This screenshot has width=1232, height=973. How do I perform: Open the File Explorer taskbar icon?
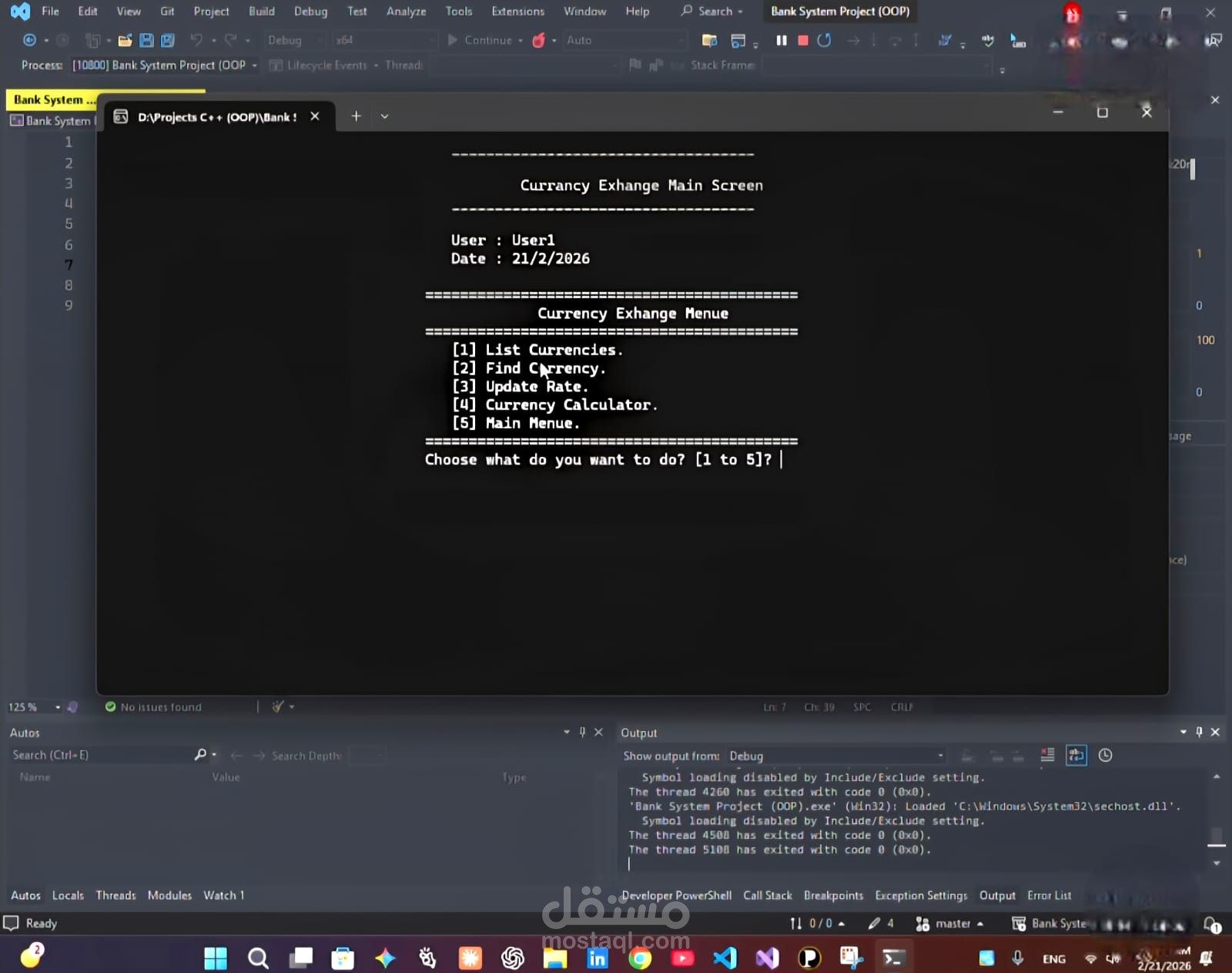click(554, 958)
